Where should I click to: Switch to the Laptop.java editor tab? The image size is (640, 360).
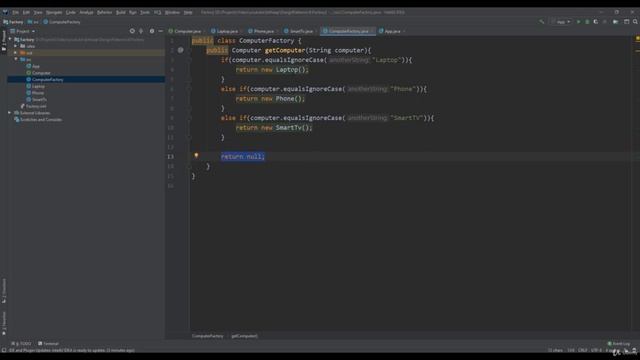(225, 31)
